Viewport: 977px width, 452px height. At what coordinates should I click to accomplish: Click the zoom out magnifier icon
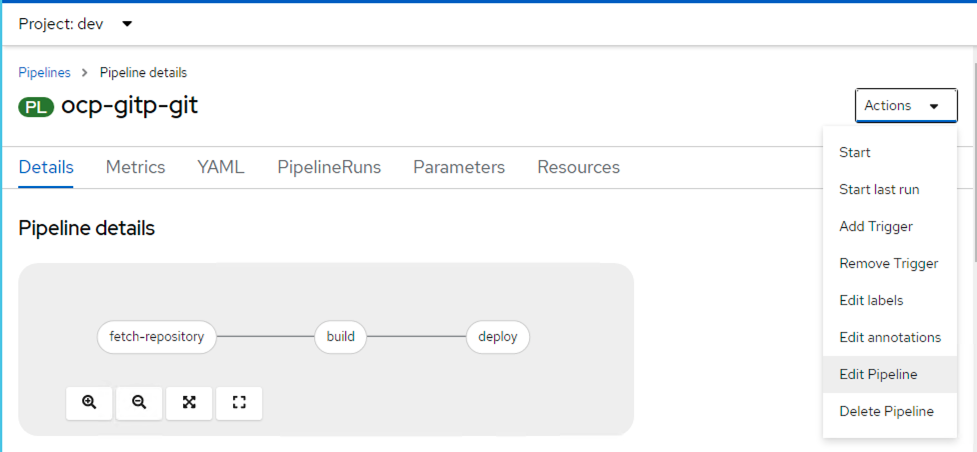(139, 402)
